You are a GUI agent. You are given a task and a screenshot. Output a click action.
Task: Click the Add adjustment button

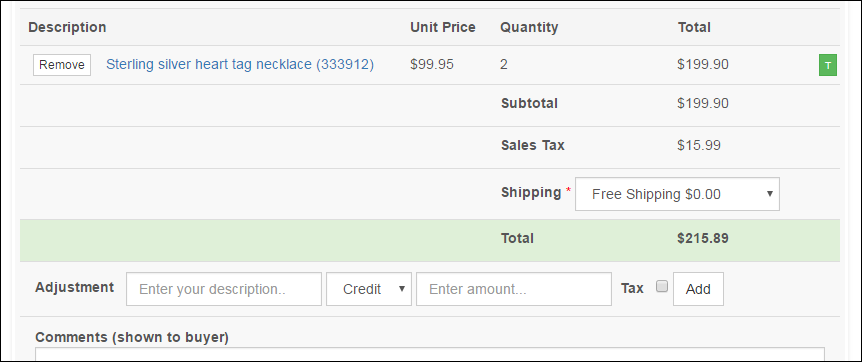pos(698,289)
